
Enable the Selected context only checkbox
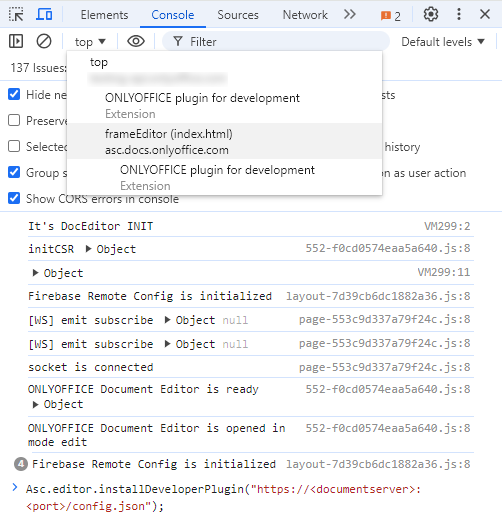(x=14, y=146)
